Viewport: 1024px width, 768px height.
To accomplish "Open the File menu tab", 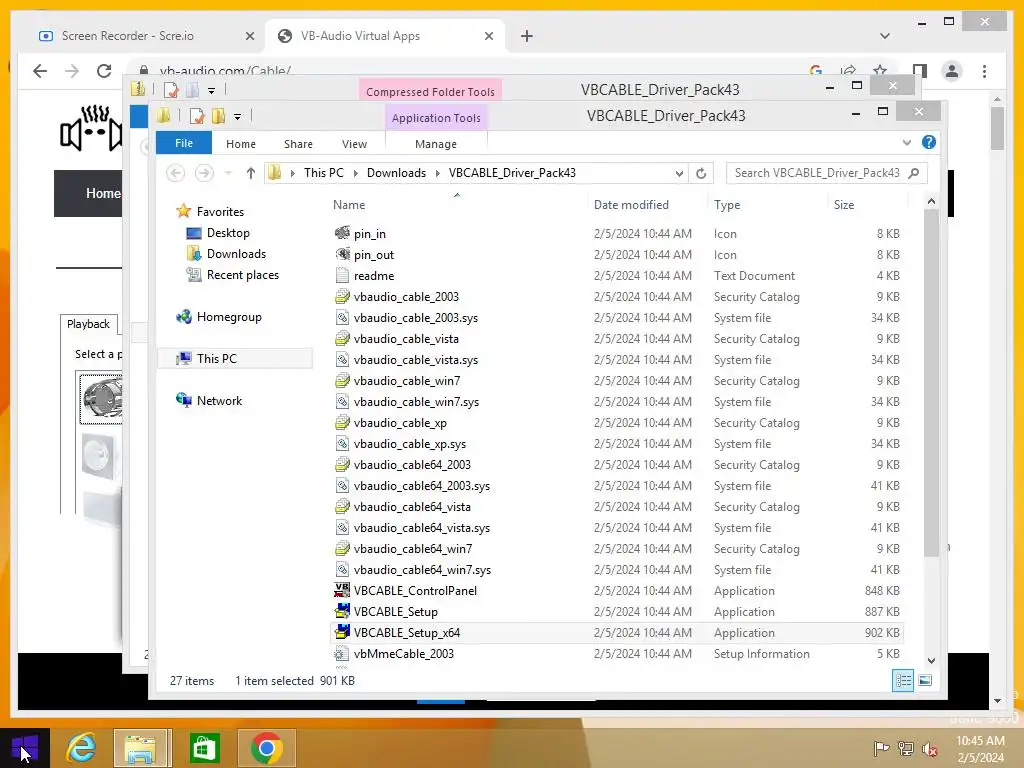I will click(x=184, y=143).
